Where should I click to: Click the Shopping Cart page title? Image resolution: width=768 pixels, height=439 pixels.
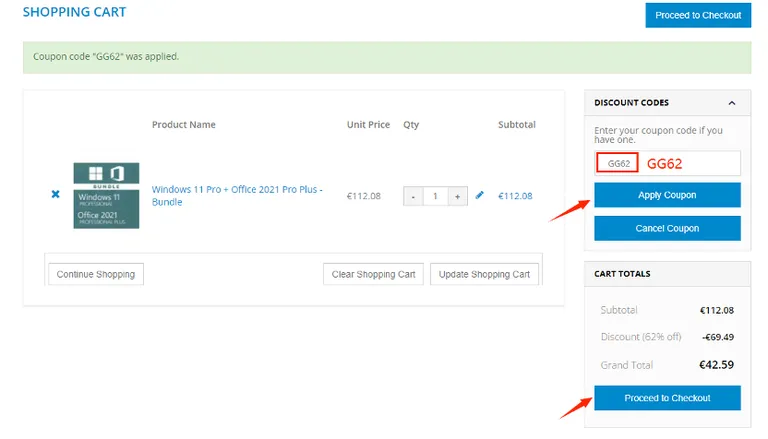pos(74,12)
